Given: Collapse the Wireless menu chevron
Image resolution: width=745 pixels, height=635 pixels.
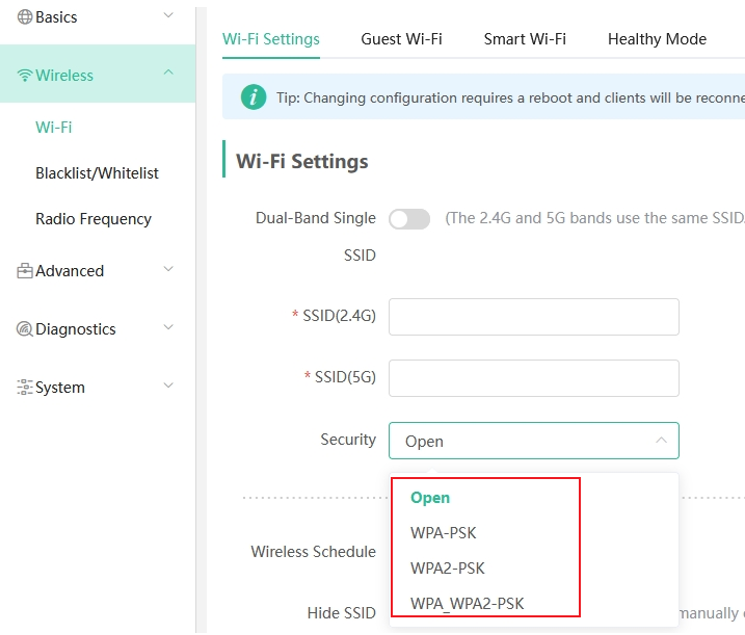Looking at the screenshot, I should coord(168,73).
